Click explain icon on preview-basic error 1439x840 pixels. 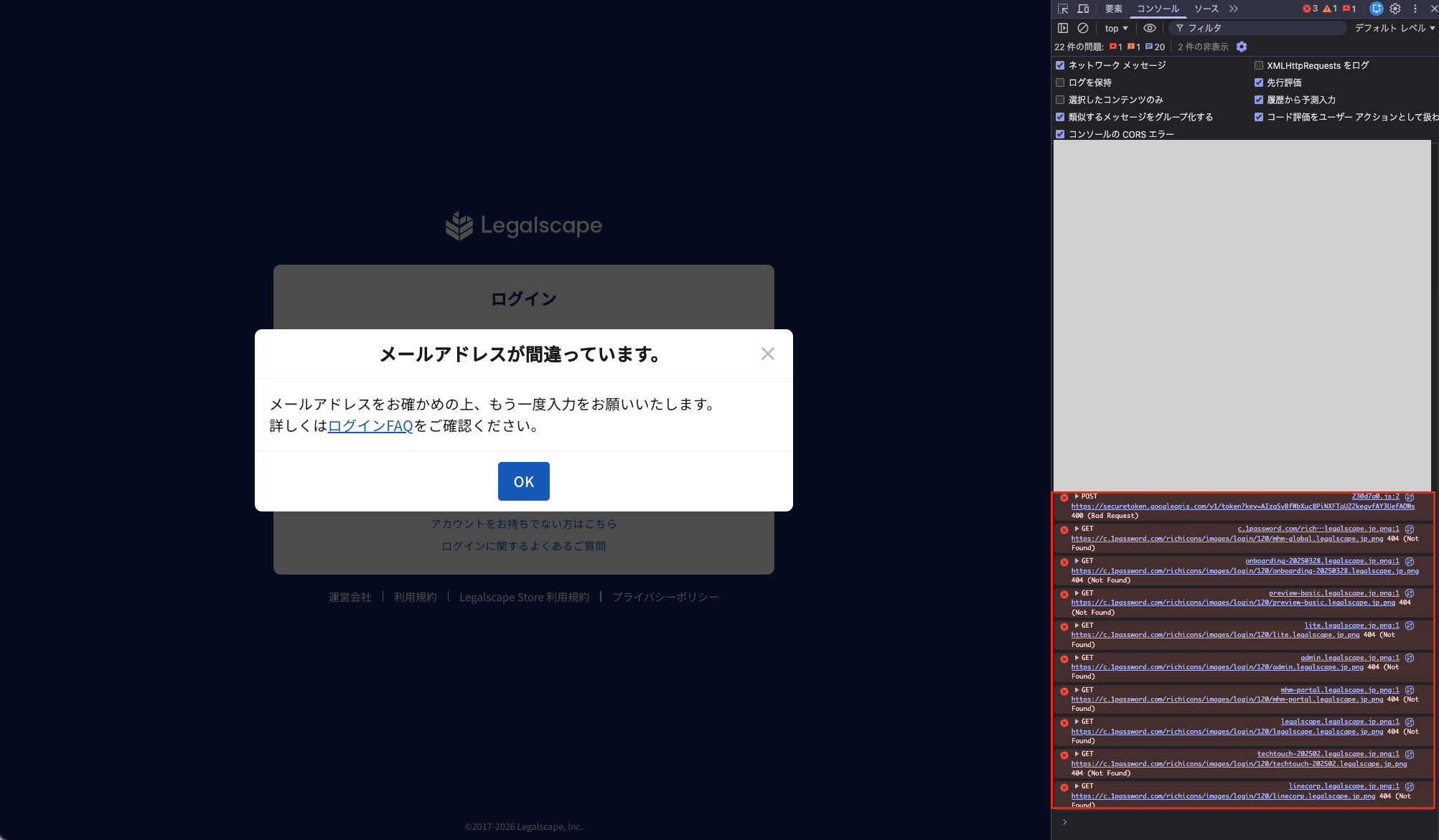point(1410,593)
